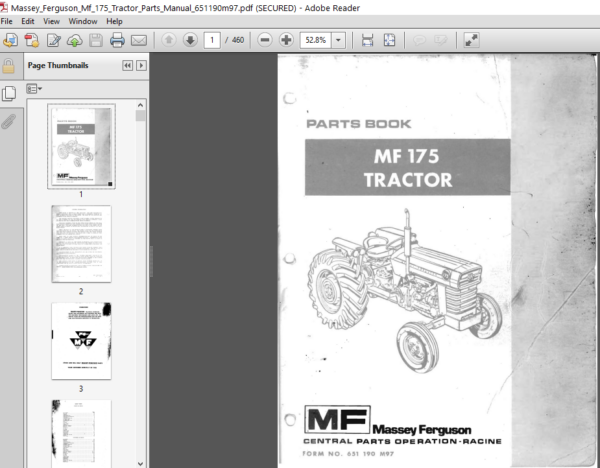
Task: Switch to read mode expand icon
Action: (x=471, y=40)
